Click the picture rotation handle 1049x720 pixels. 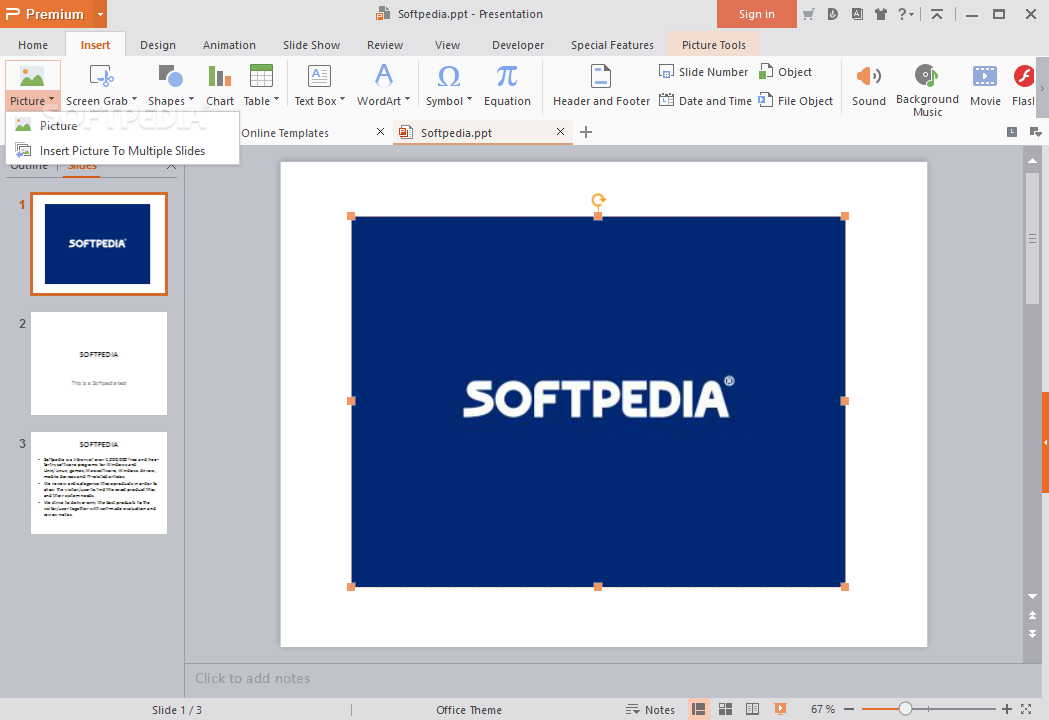(x=598, y=199)
